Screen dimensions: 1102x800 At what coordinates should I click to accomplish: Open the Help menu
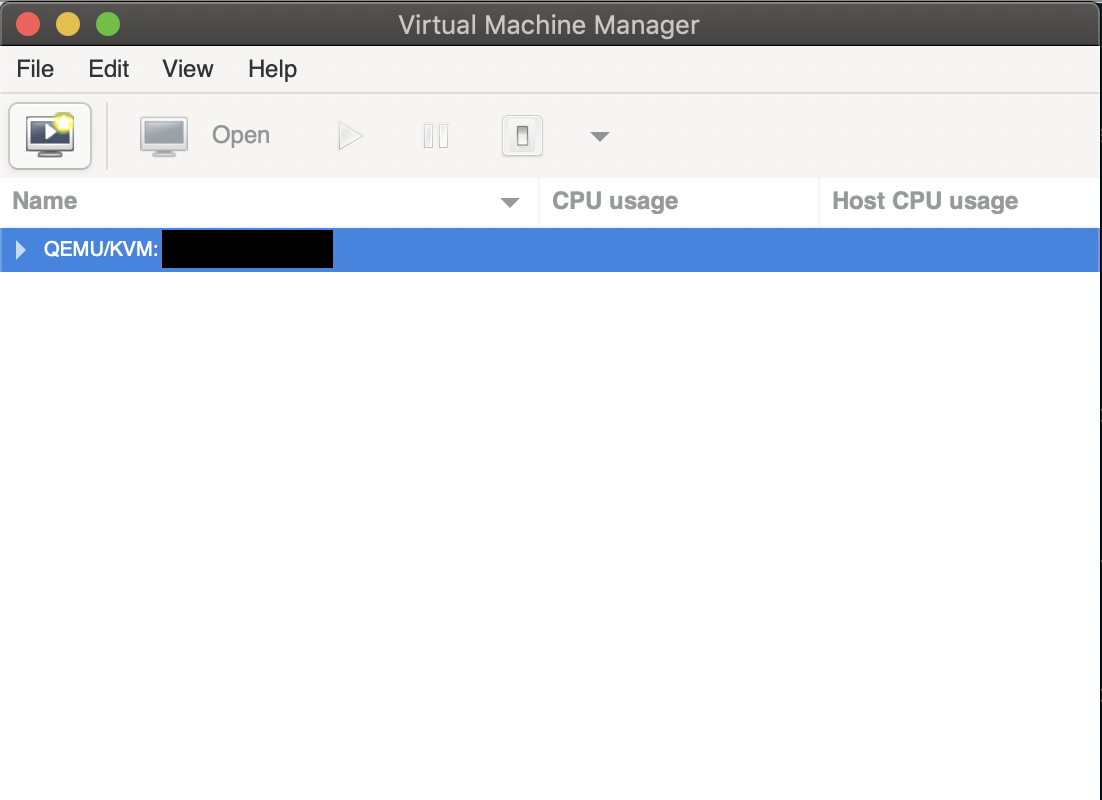click(x=273, y=69)
